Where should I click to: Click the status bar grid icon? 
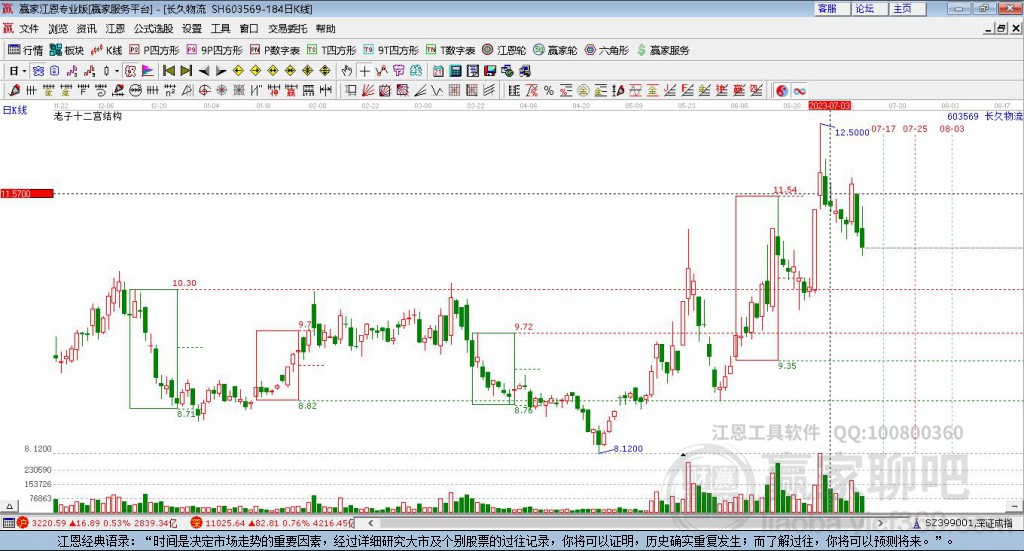(8, 523)
